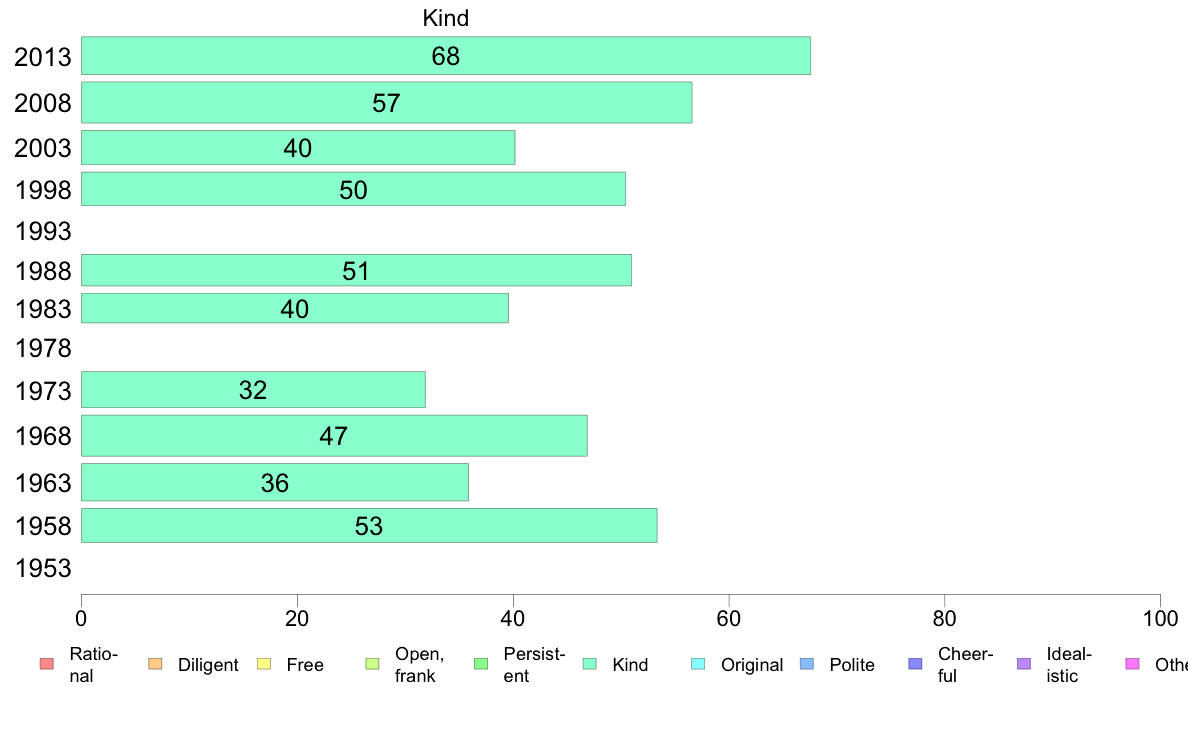Select the 1973 bar labeled 32
The image size is (1188, 736).
[253, 390]
